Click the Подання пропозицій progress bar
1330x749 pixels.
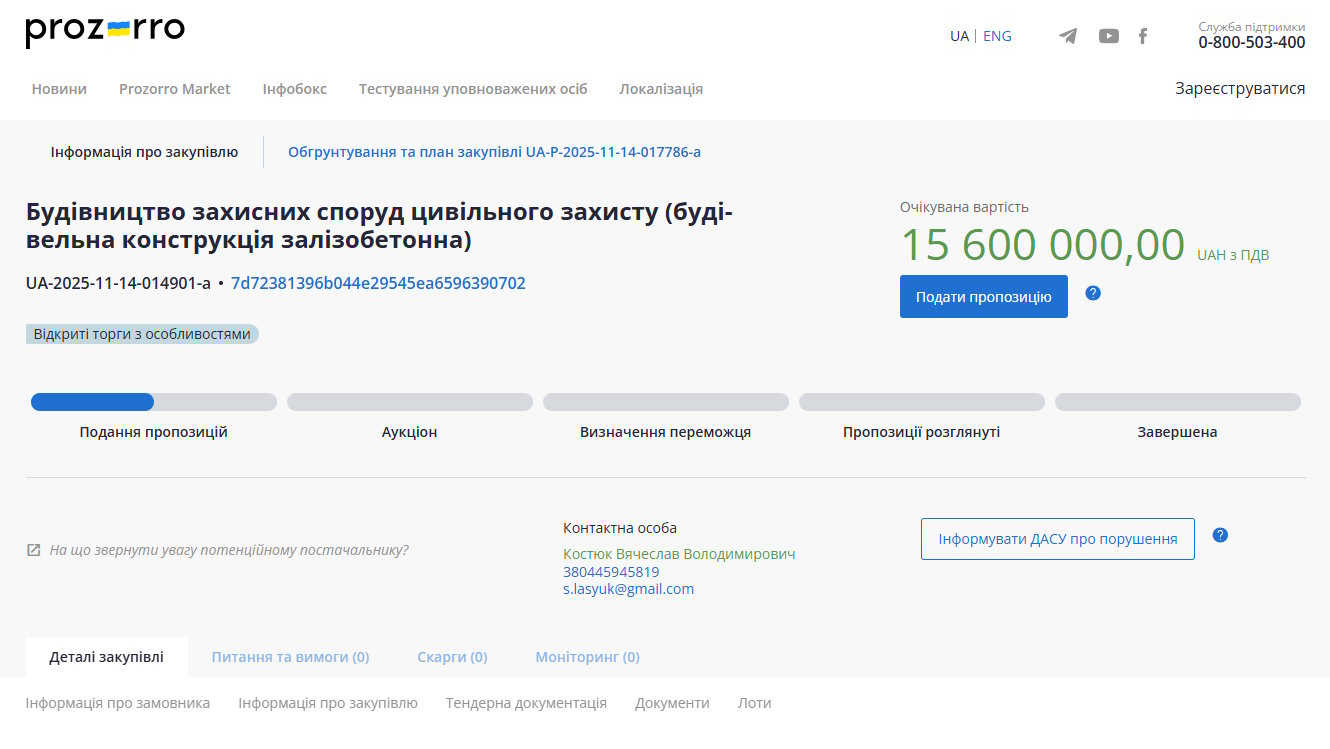(x=154, y=402)
